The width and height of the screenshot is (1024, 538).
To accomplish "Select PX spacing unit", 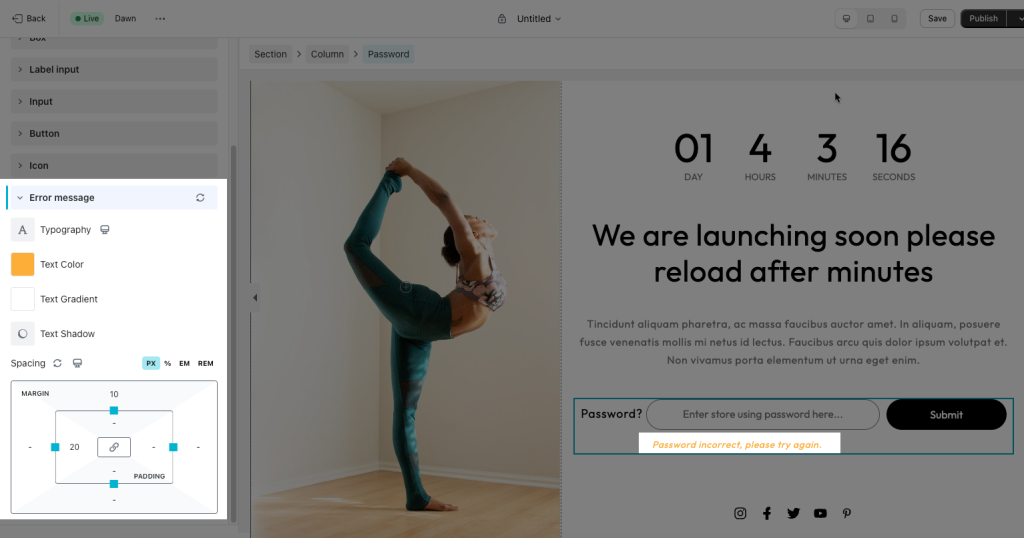I will pyautogui.click(x=151, y=364).
